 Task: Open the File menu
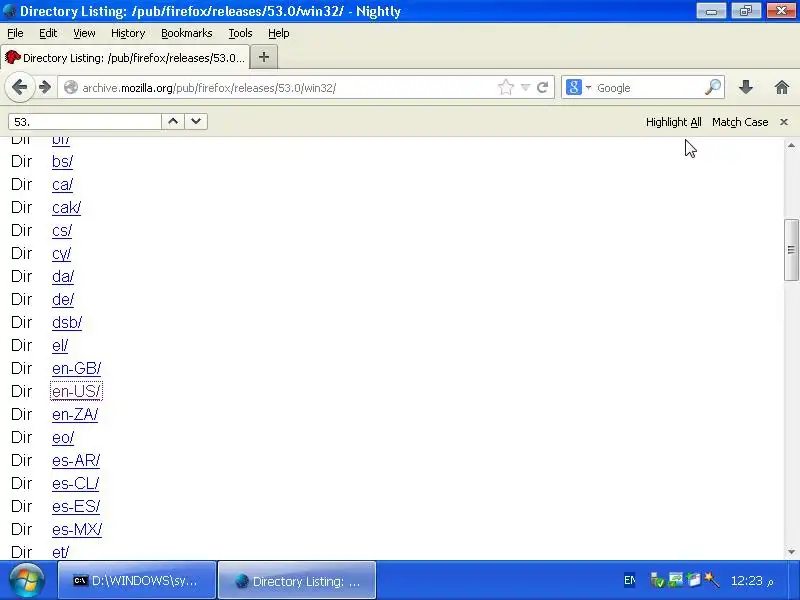15,33
